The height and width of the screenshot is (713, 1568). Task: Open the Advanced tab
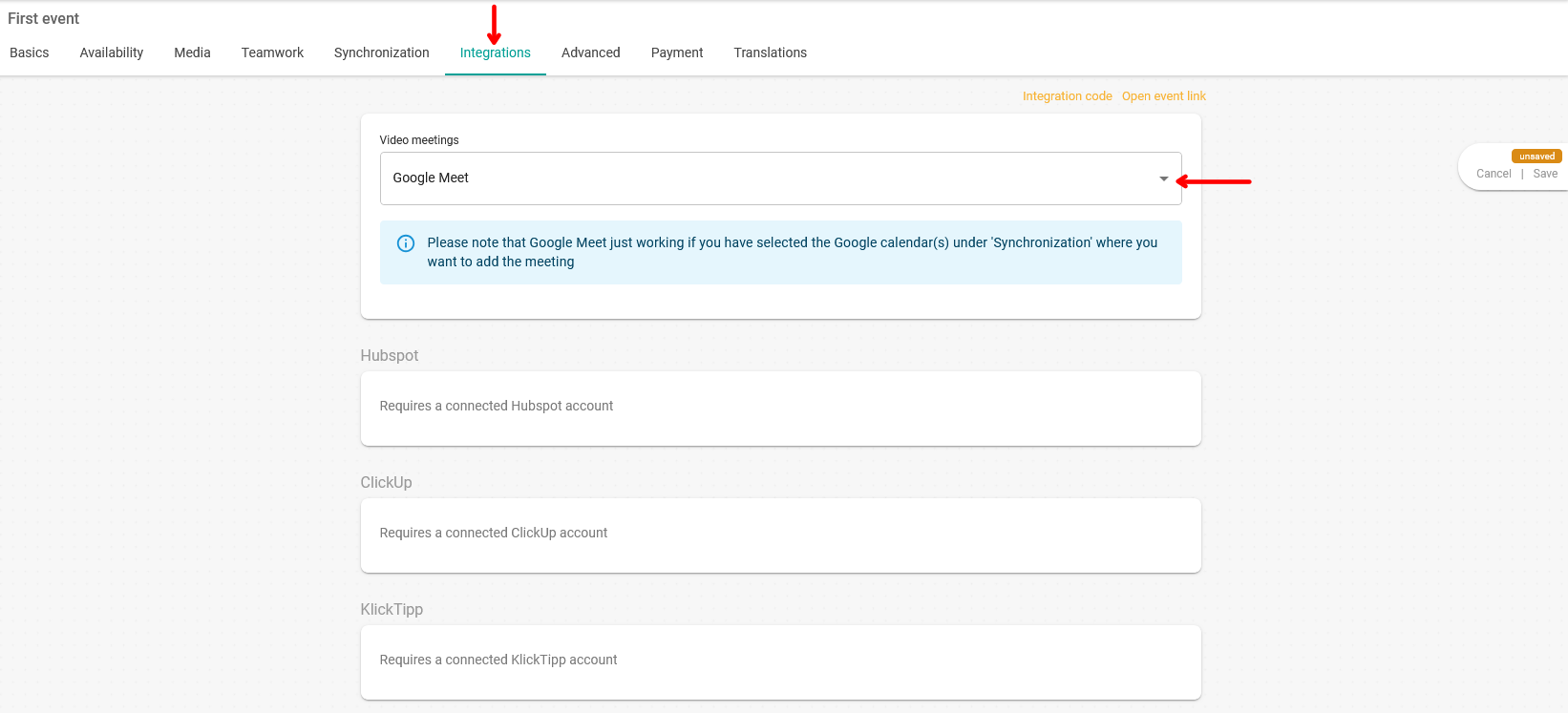pyautogui.click(x=591, y=52)
